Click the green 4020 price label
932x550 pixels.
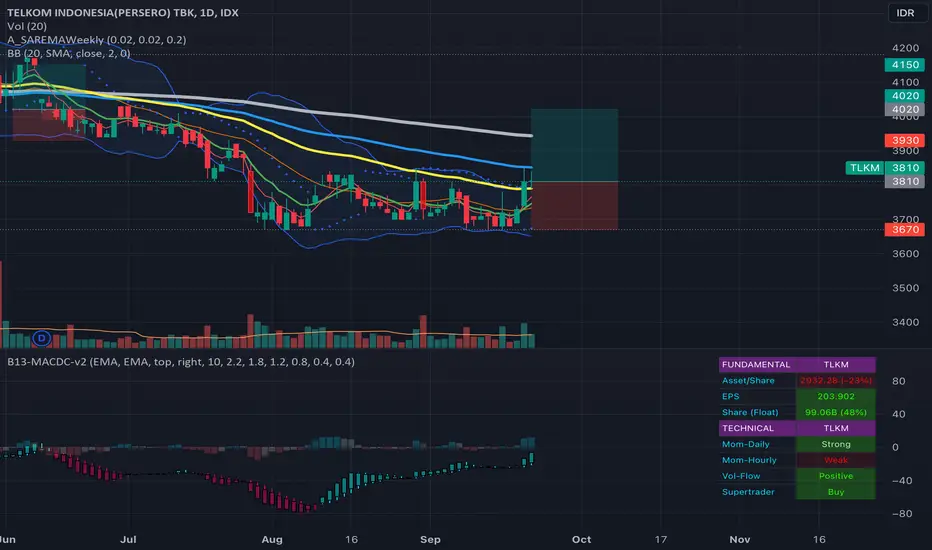tap(905, 96)
